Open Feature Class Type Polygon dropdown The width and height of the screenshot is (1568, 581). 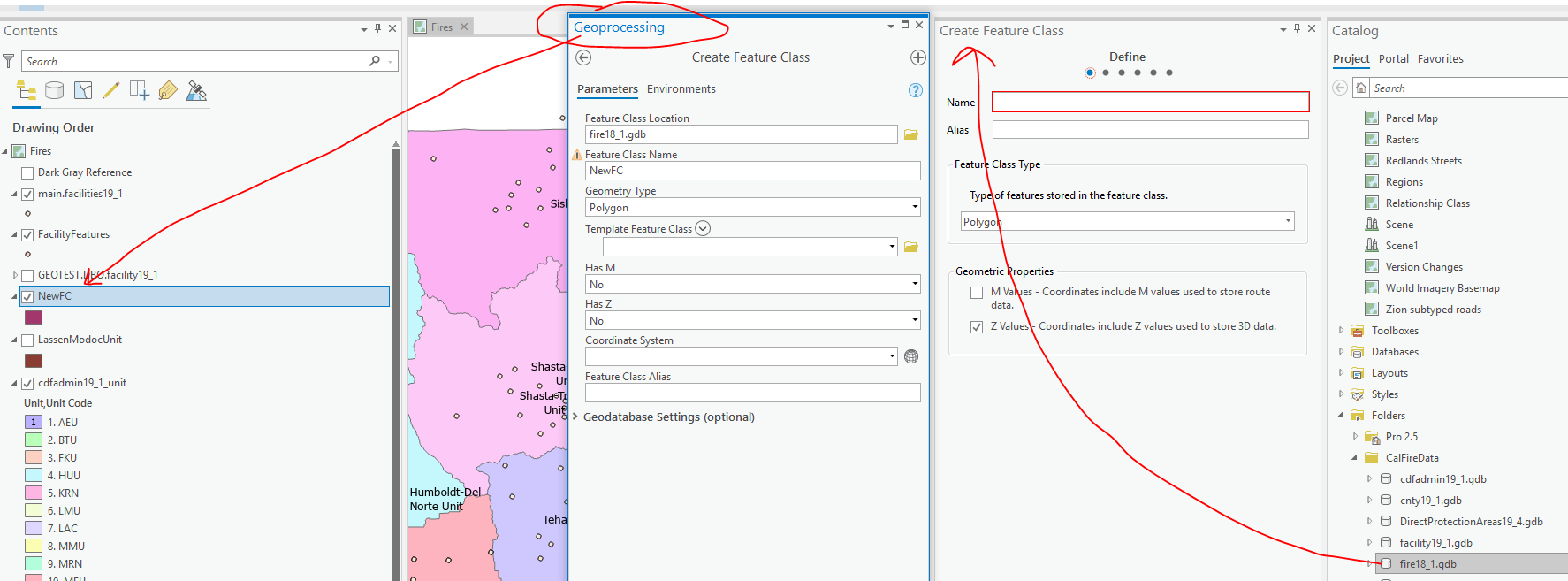[x=1128, y=221]
